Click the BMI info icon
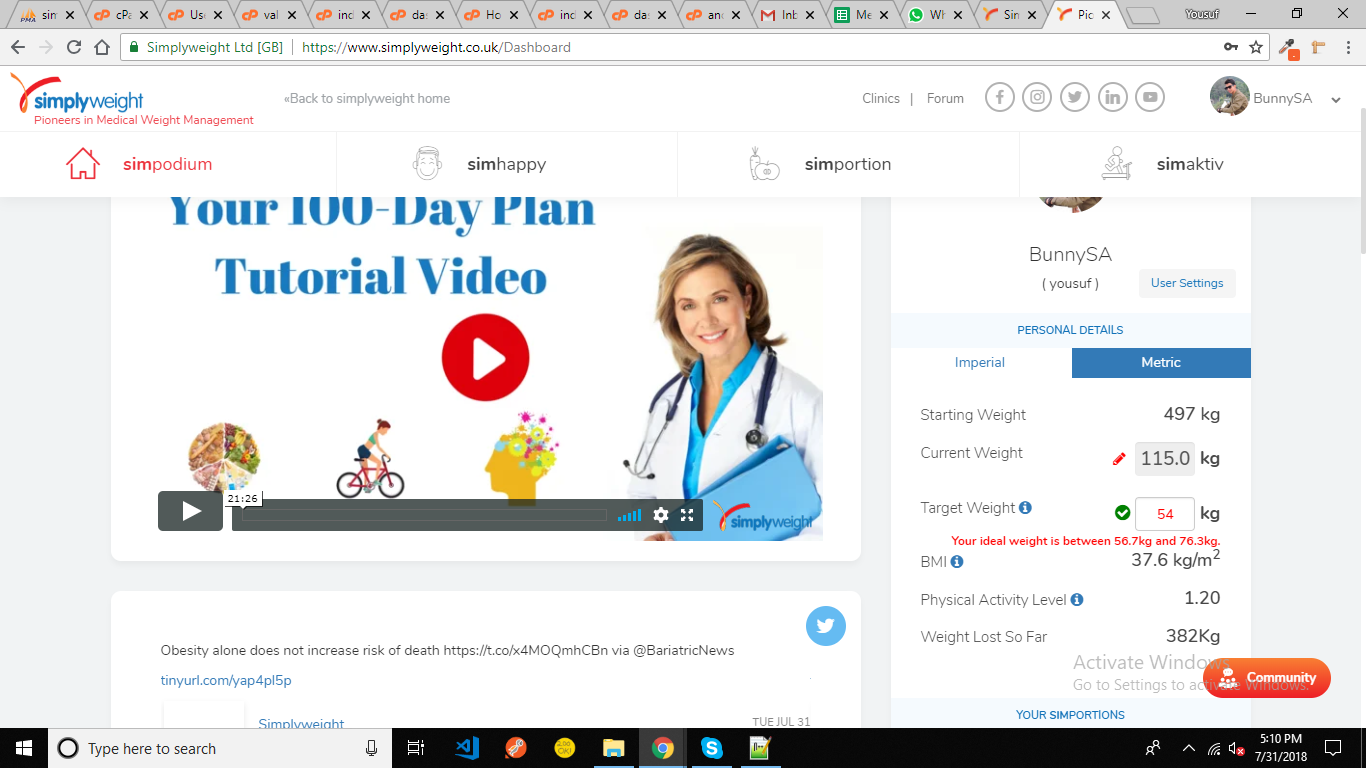 point(957,562)
